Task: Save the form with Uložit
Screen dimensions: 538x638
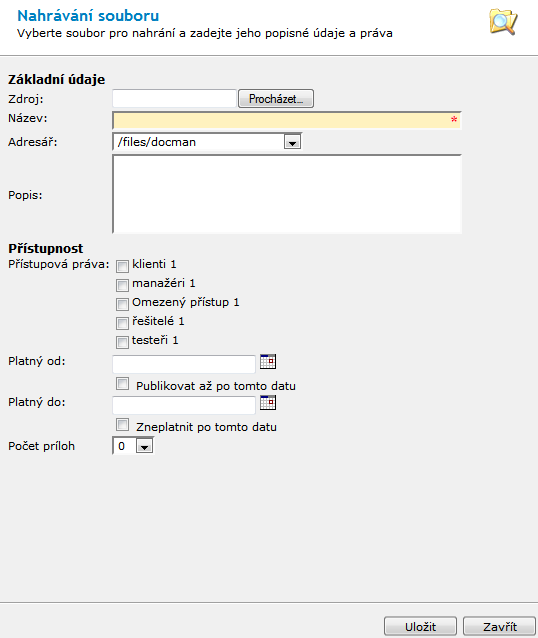Action: 420,627
